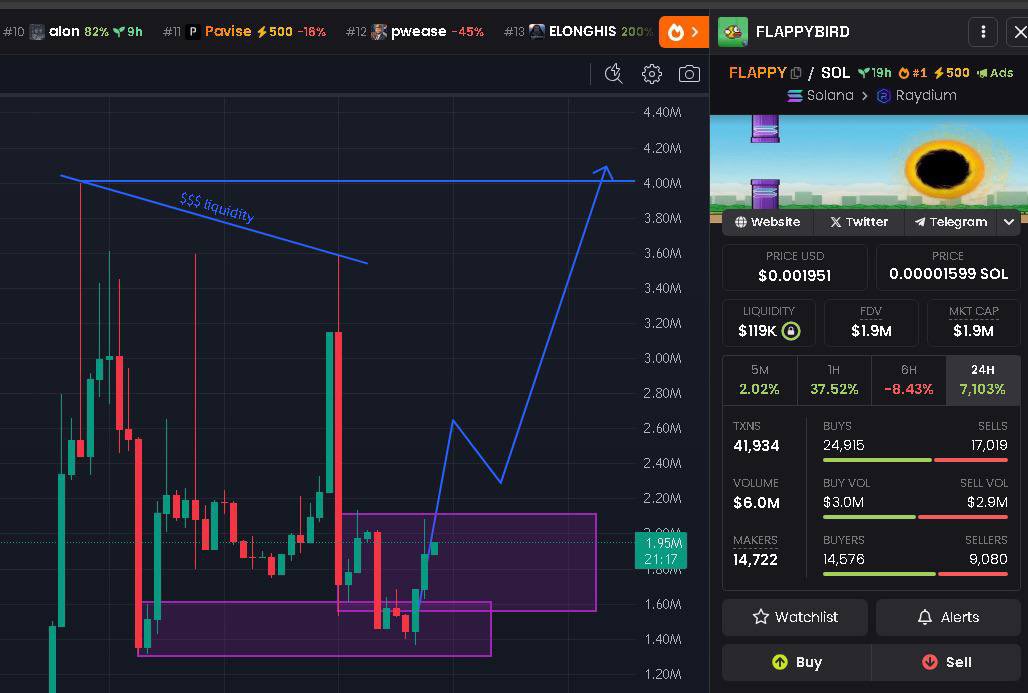The height and width of the screenshot is (693, 1028).
Task: Click the 4.00M price axis label
Action: pos(662,184)
